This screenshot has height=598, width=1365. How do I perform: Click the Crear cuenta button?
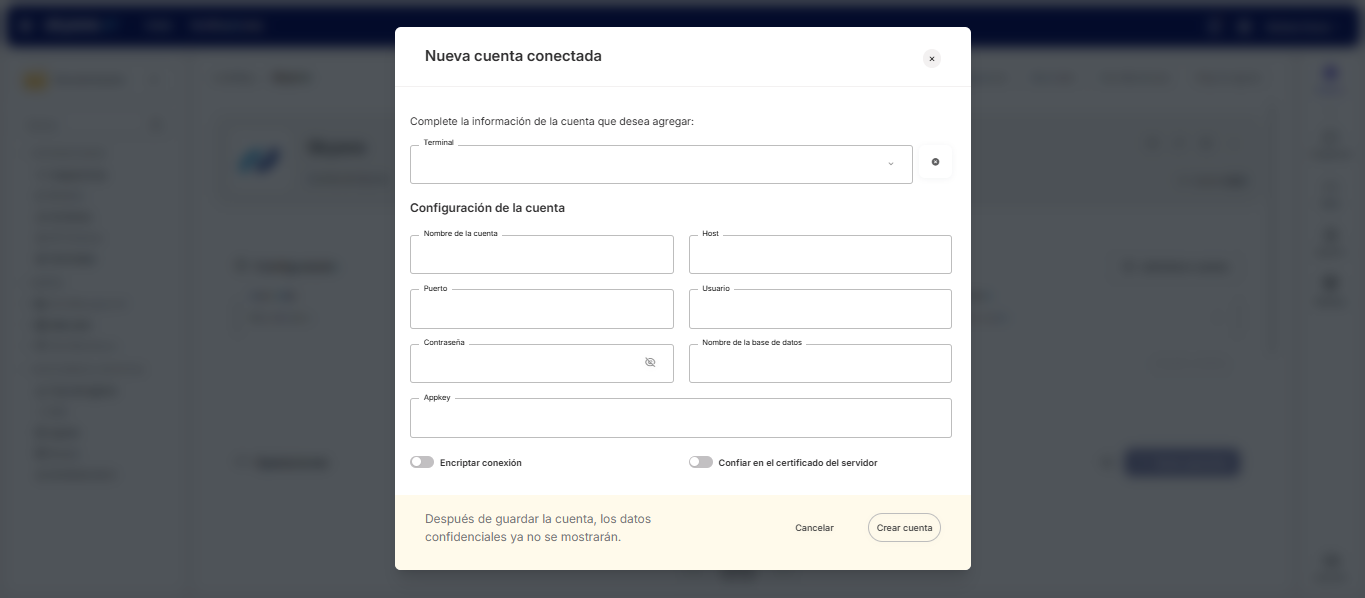pyautogui.click(x=904, y=528)
